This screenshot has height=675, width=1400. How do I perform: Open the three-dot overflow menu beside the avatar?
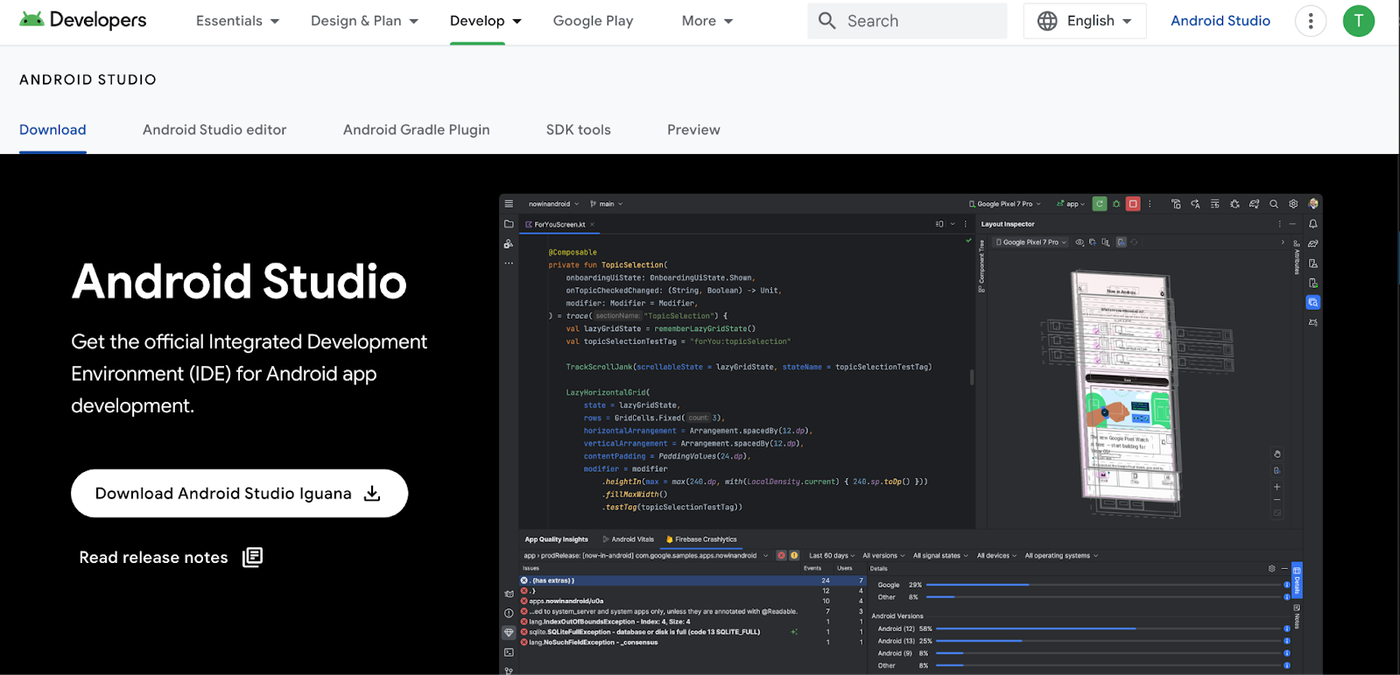point(1310,21)
